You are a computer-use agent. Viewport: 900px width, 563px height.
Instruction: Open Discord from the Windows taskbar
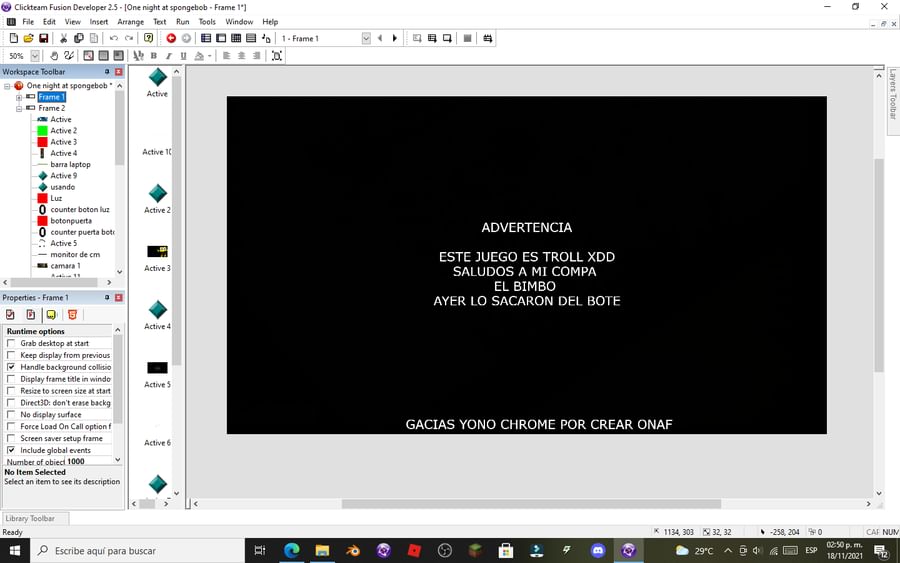coord(598,550)
